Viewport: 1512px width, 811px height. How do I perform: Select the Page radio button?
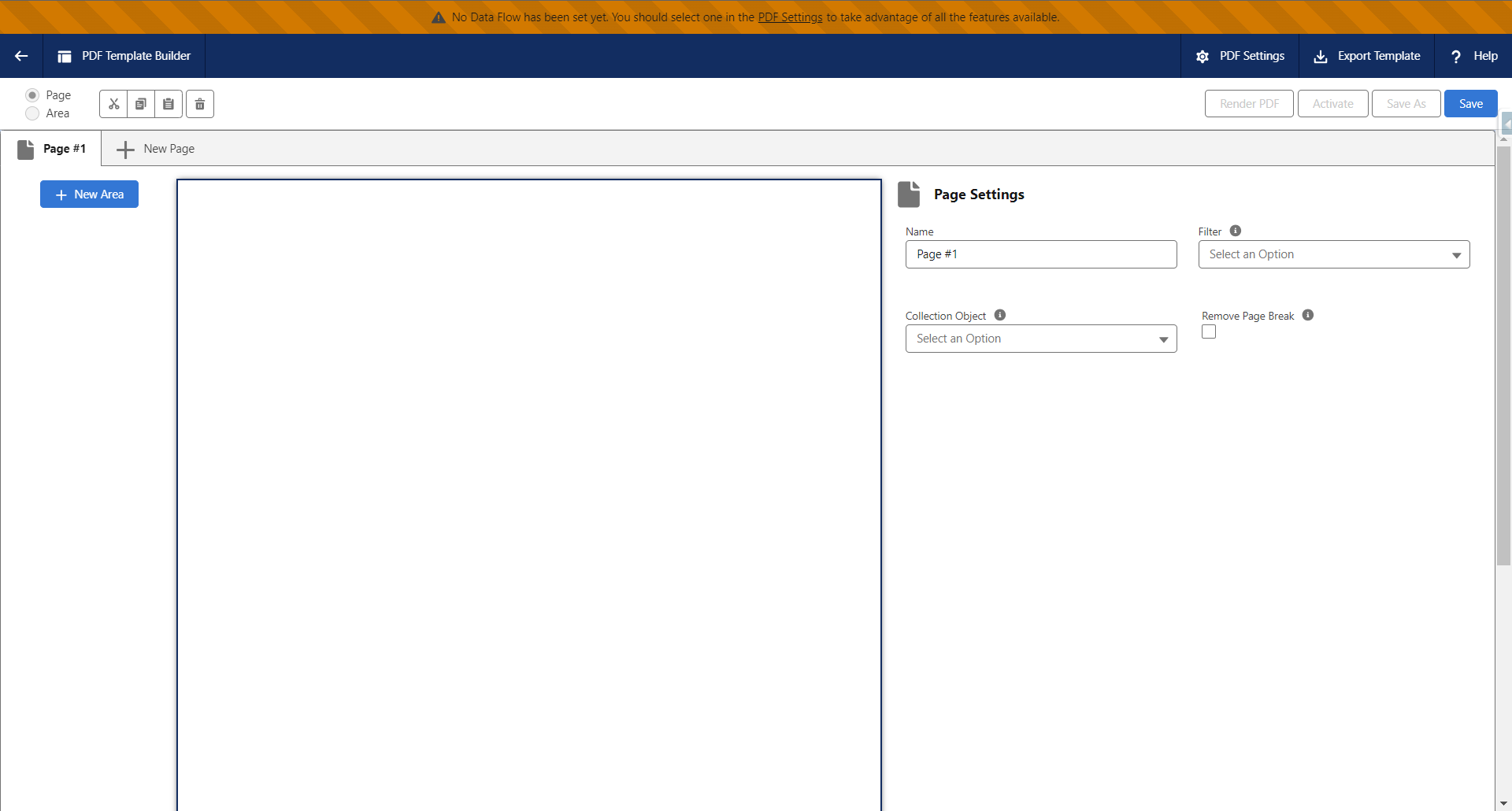point(32,95)
